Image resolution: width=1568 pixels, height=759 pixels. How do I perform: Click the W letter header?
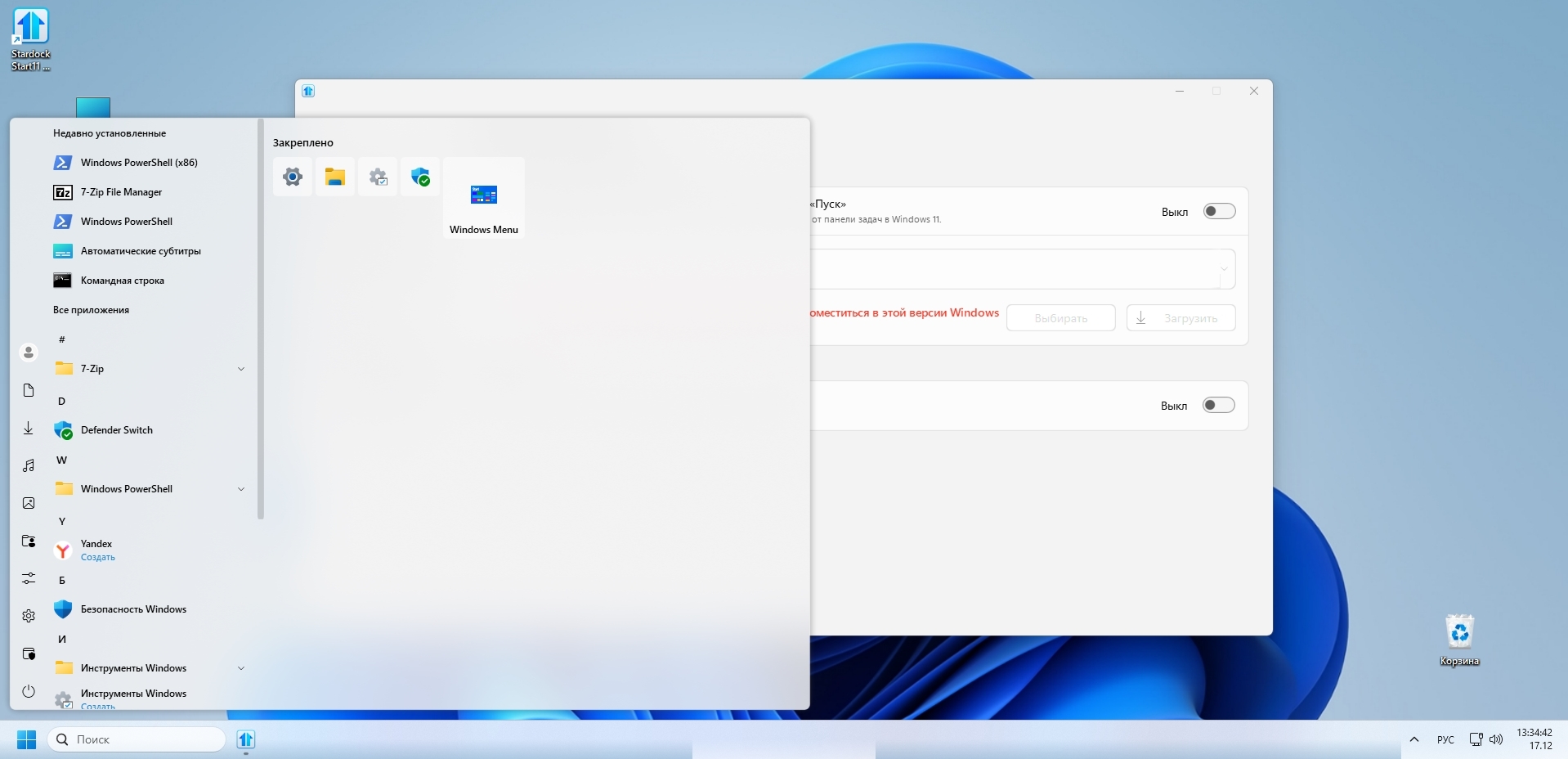tap(61, 460)
